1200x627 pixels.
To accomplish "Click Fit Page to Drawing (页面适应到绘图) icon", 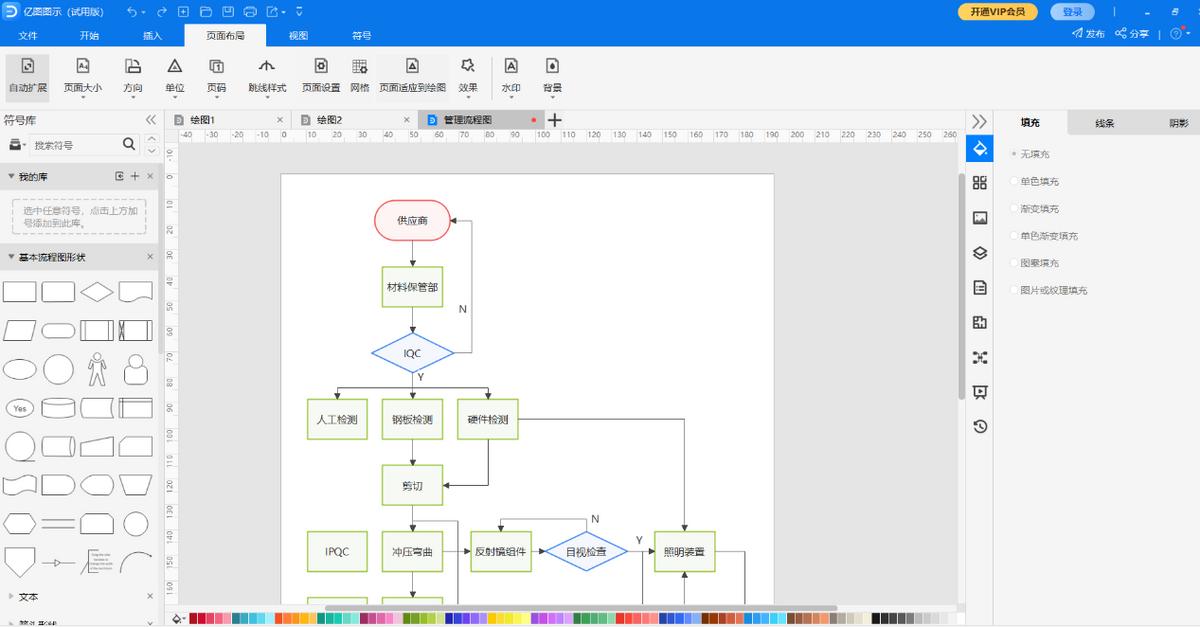I will tap(412, 75).
